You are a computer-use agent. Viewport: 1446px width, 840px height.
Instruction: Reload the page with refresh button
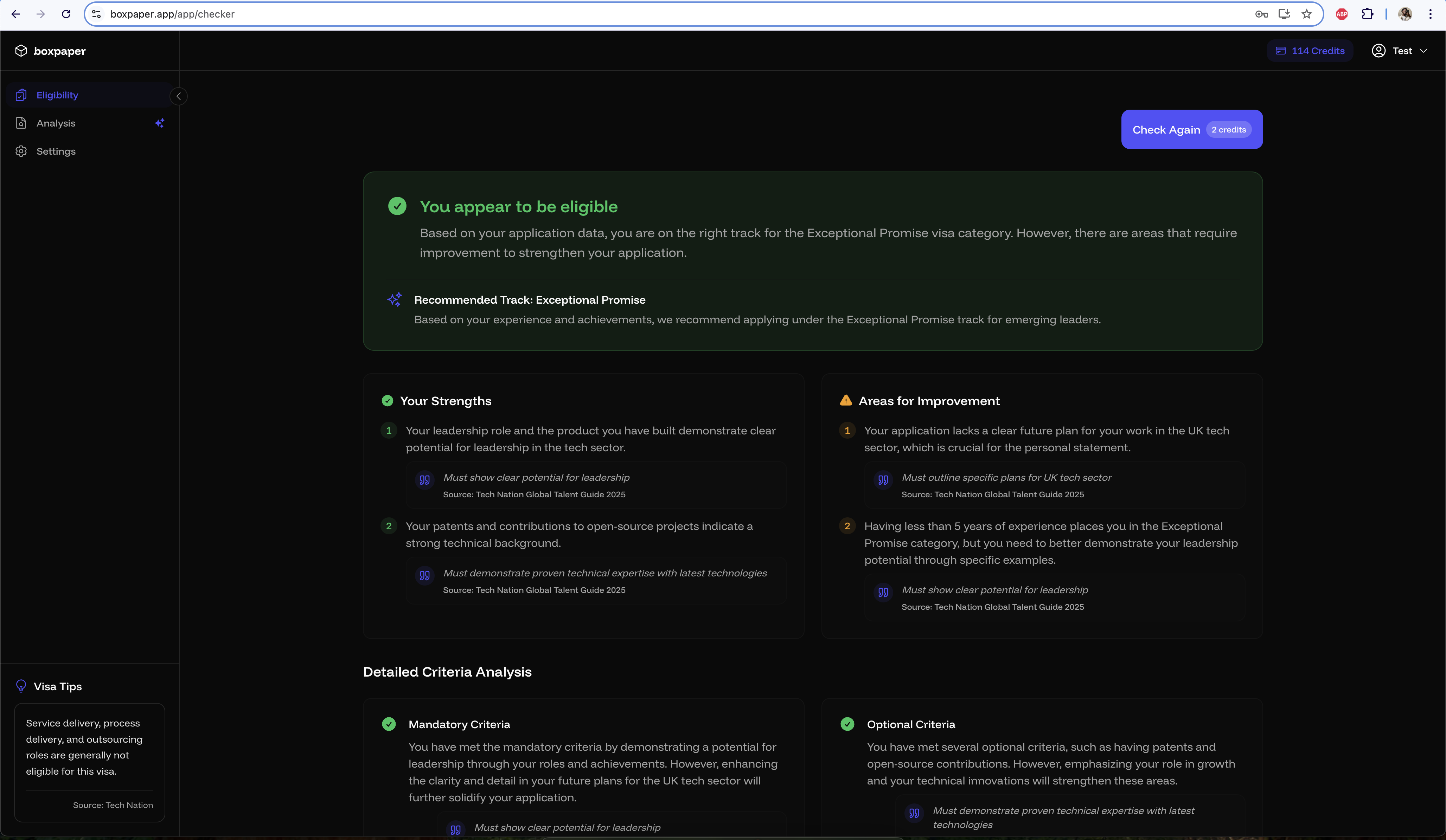pos(66,14)
